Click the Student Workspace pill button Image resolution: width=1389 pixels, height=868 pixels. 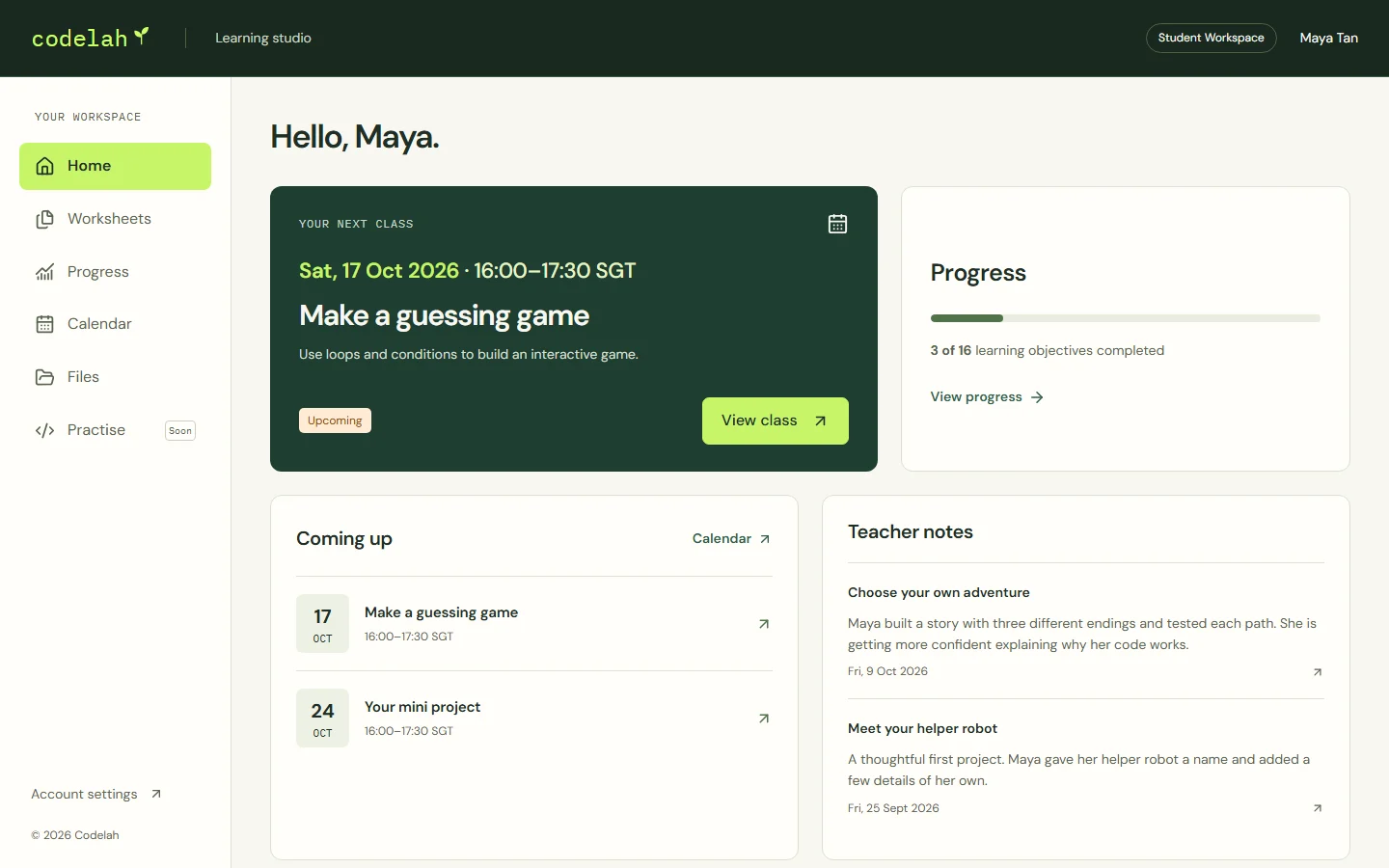tap(1211, 38)
